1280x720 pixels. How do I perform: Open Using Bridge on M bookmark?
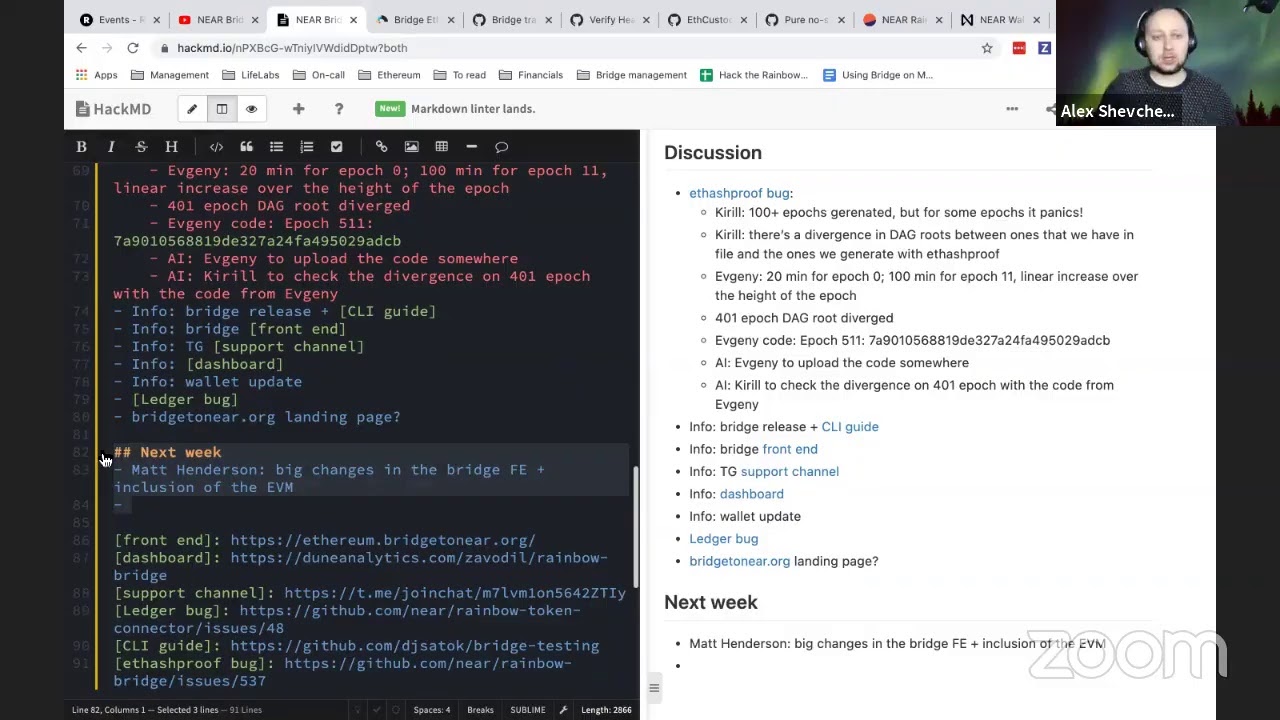(x=878, y=75)
